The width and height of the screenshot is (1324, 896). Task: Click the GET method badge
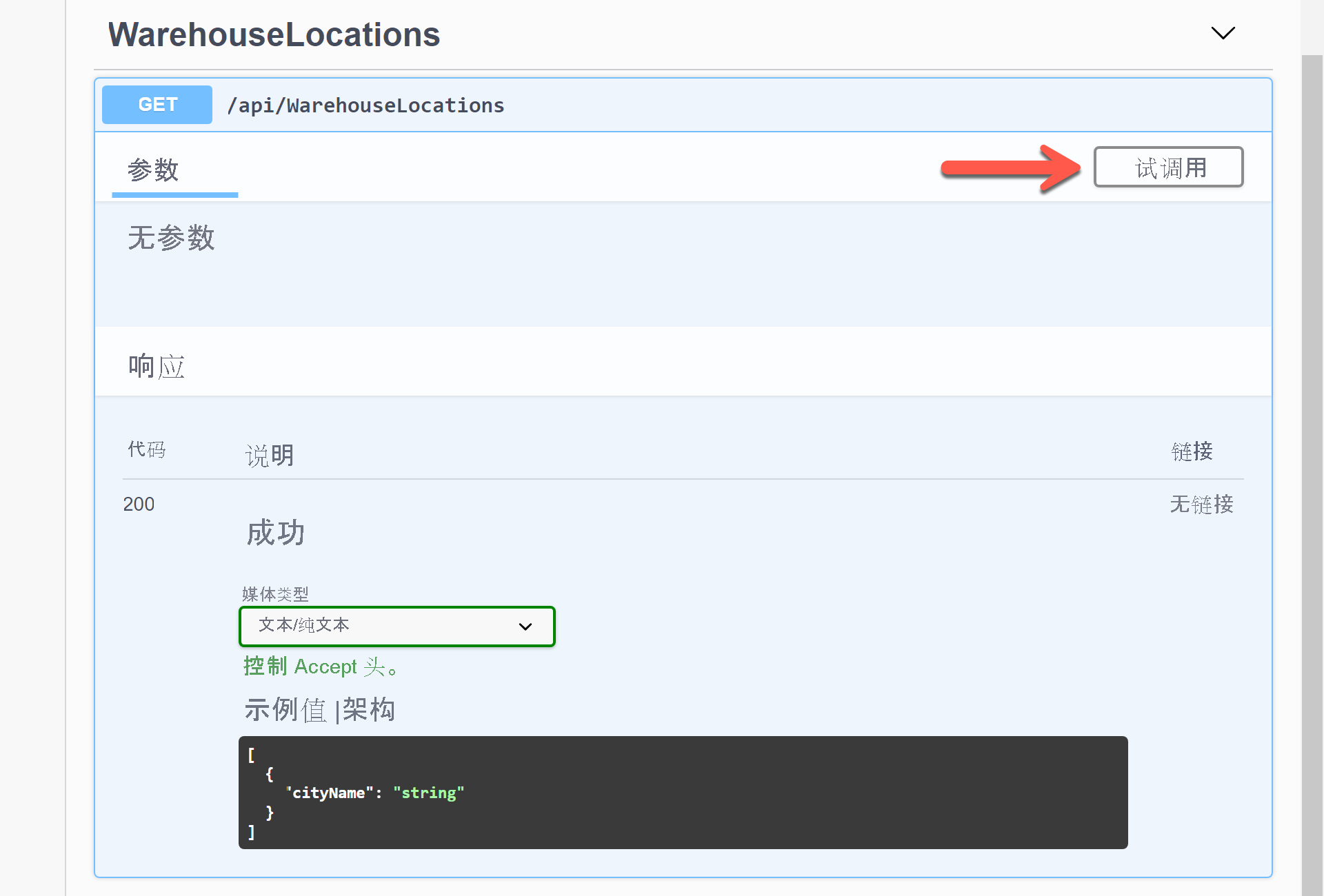(x=157, y=105)
